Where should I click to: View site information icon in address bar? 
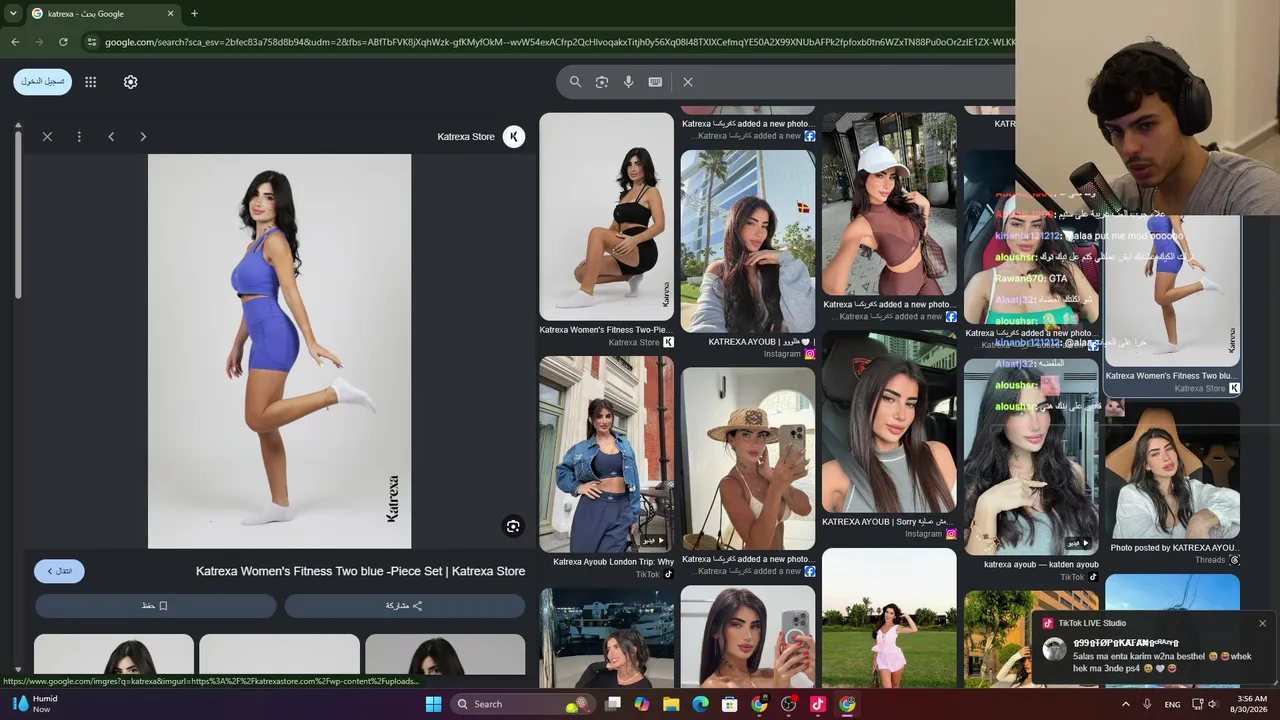click(x=92, y=42)
